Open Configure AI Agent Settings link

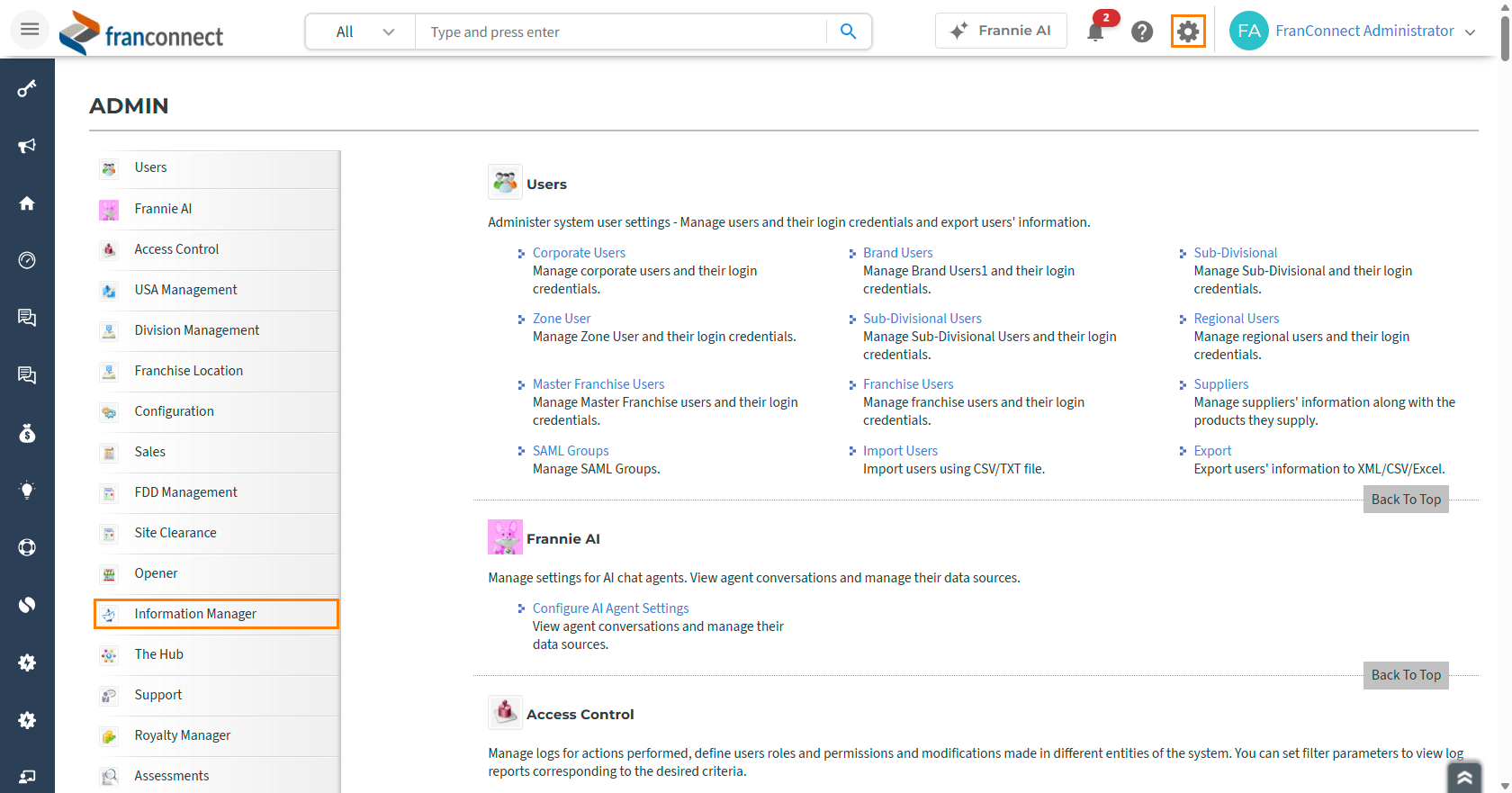610,608
